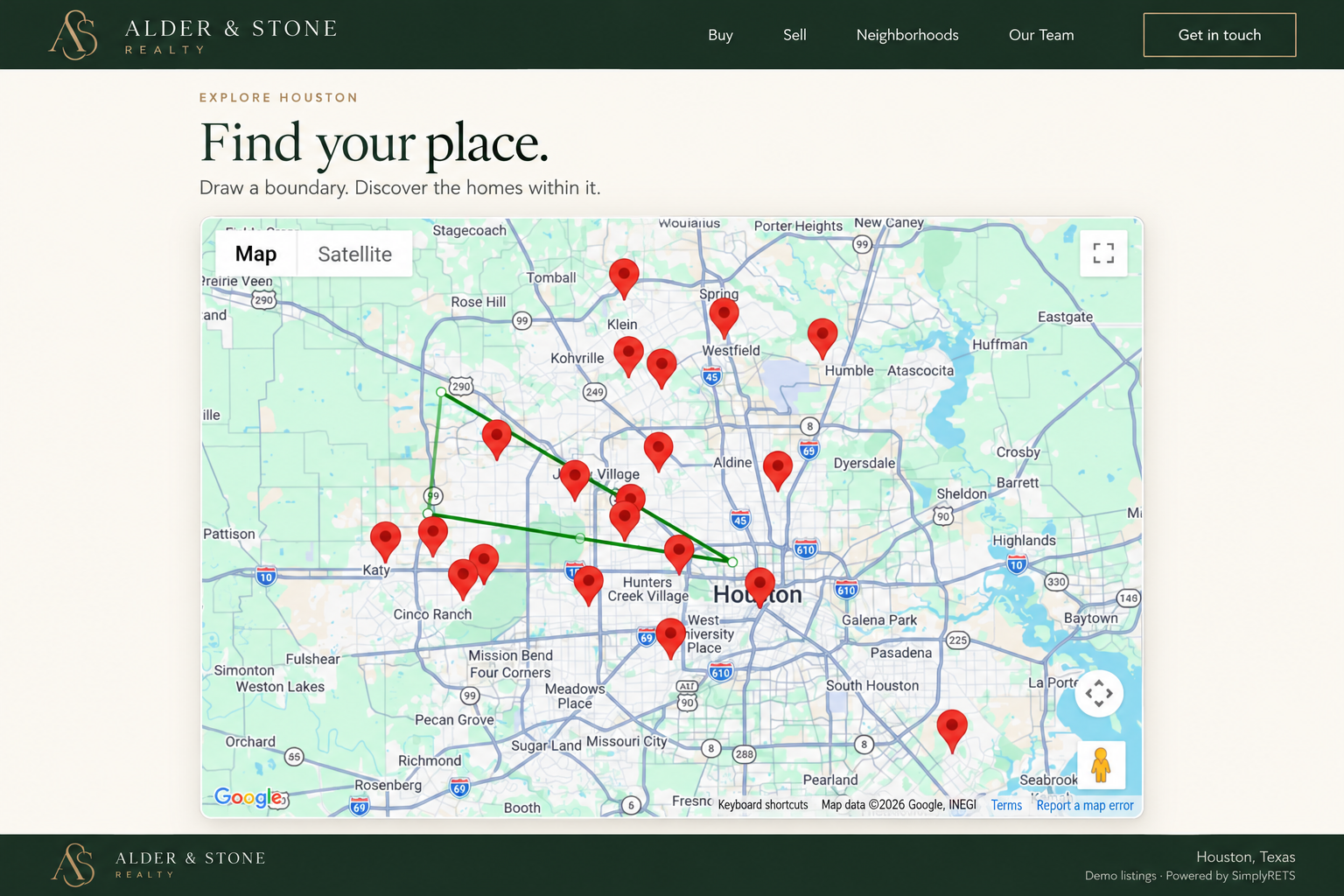Go to the Neighborhoods page
This screenshot has width=1344, height=896.
(907, 35)
